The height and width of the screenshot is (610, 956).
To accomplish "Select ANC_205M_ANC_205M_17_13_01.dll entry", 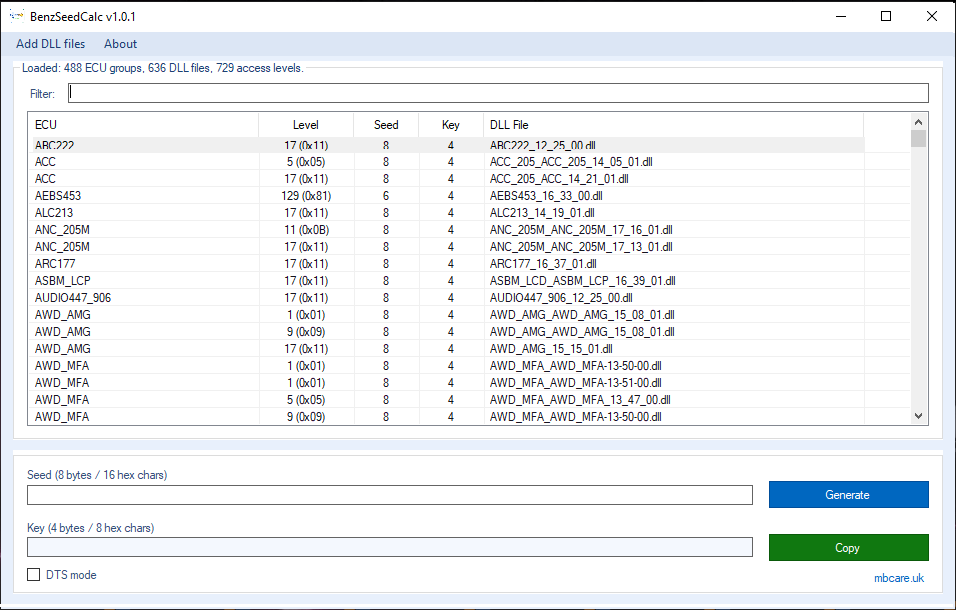I will [581, 247].
